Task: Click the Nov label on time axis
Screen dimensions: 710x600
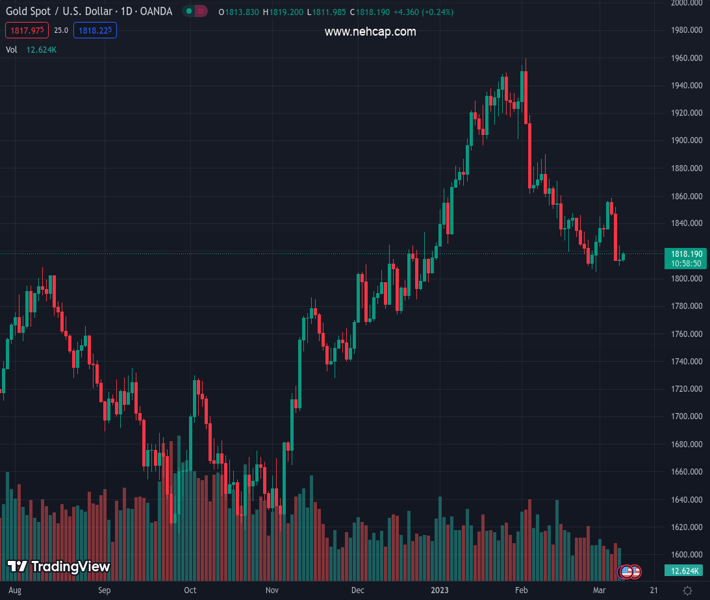Action: point(272,591)
